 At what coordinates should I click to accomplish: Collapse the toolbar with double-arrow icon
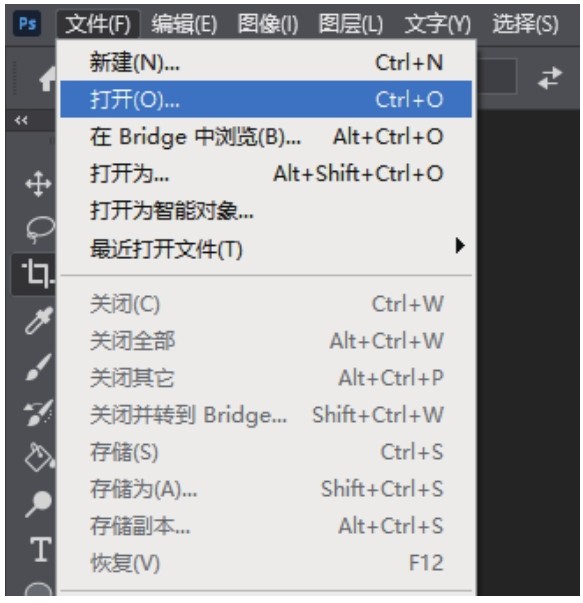21,121
